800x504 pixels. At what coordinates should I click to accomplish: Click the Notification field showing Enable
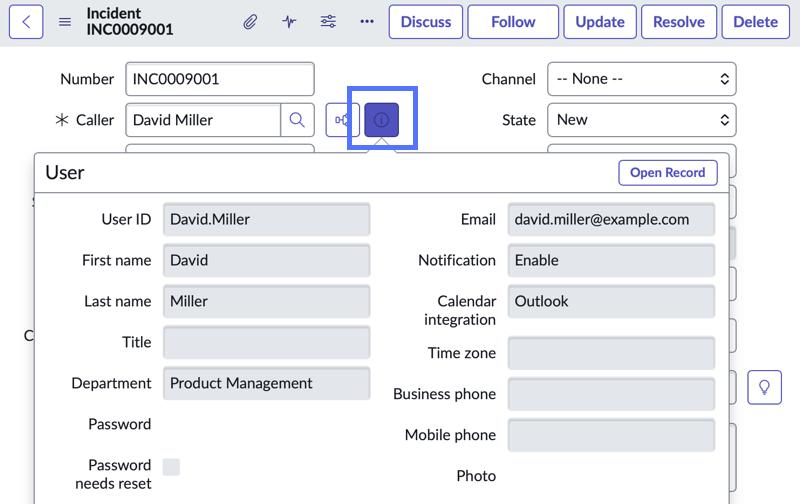pos(611,260)
